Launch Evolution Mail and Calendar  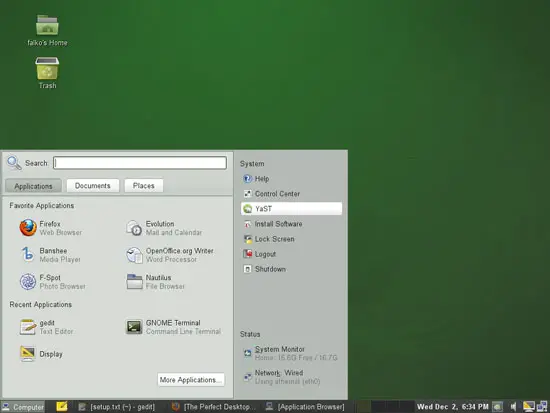[x=164, y=228]
